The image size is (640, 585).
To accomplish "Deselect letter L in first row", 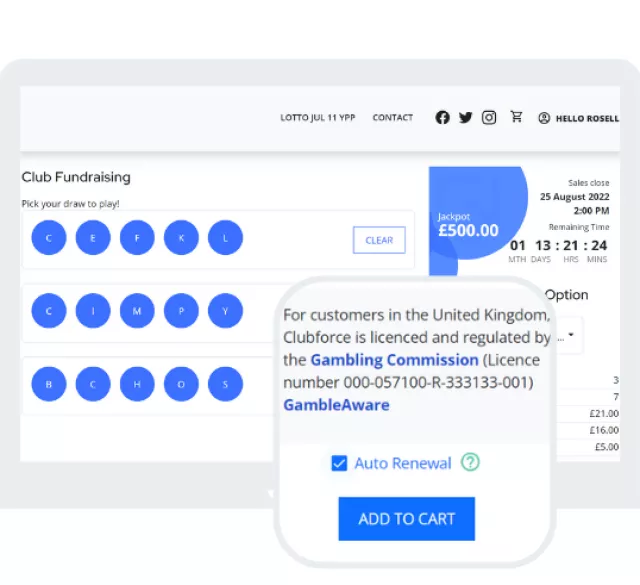I will click(x=225, y=238).
